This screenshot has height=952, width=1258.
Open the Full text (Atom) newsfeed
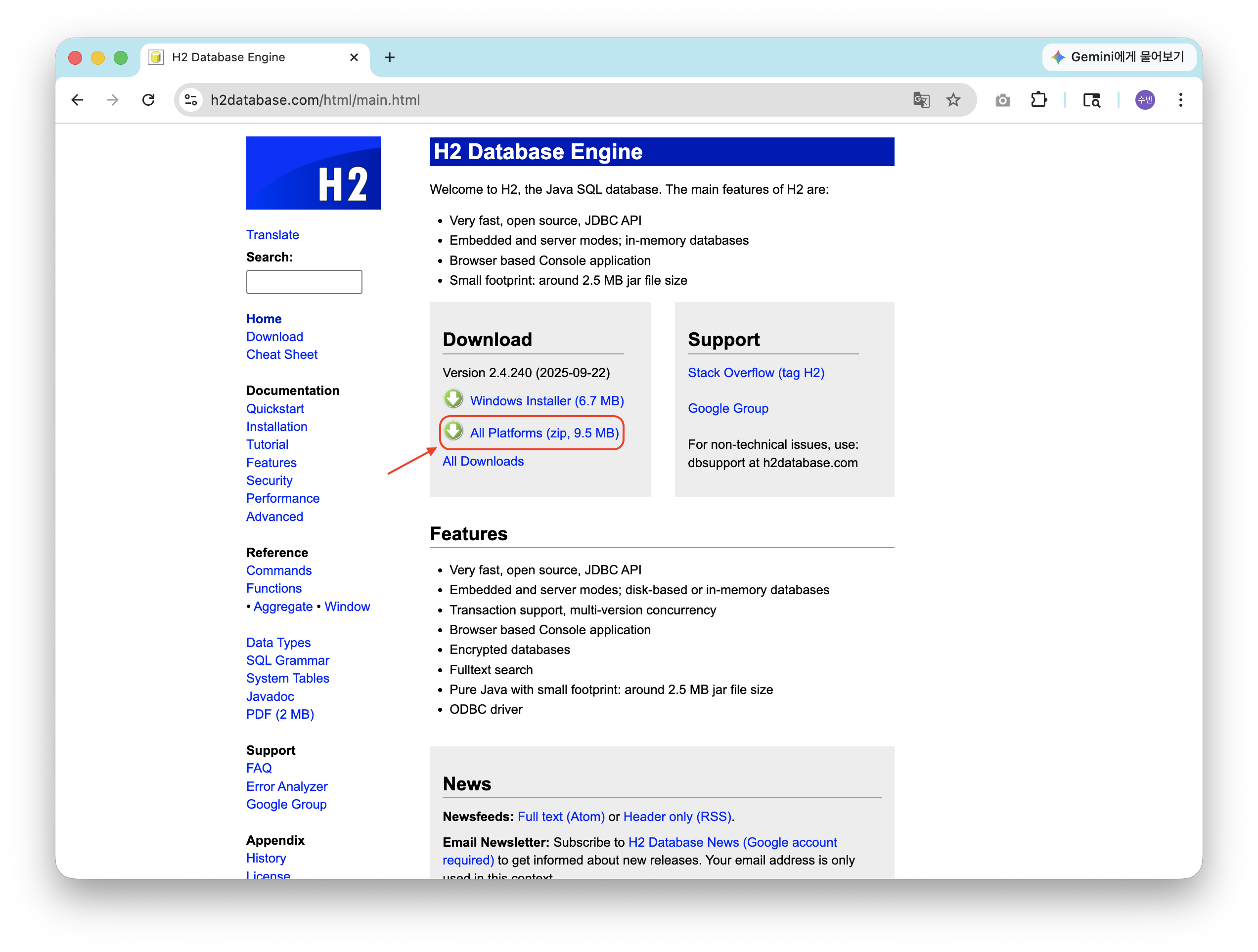click(x=561, y=817)
